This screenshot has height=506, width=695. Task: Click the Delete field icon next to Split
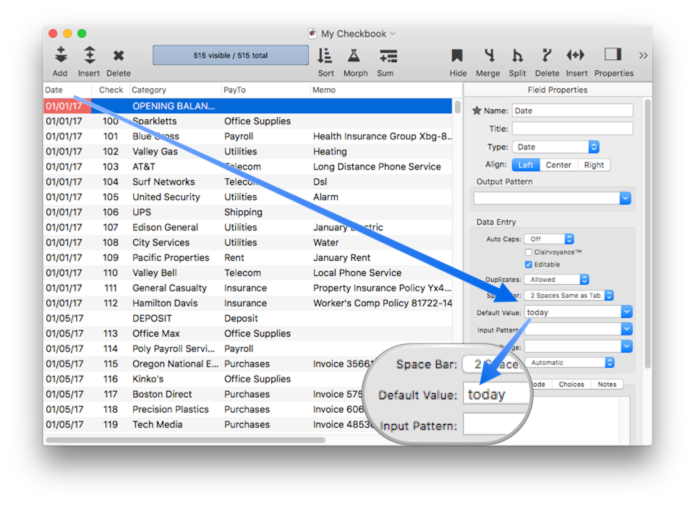tap(547, 55)
